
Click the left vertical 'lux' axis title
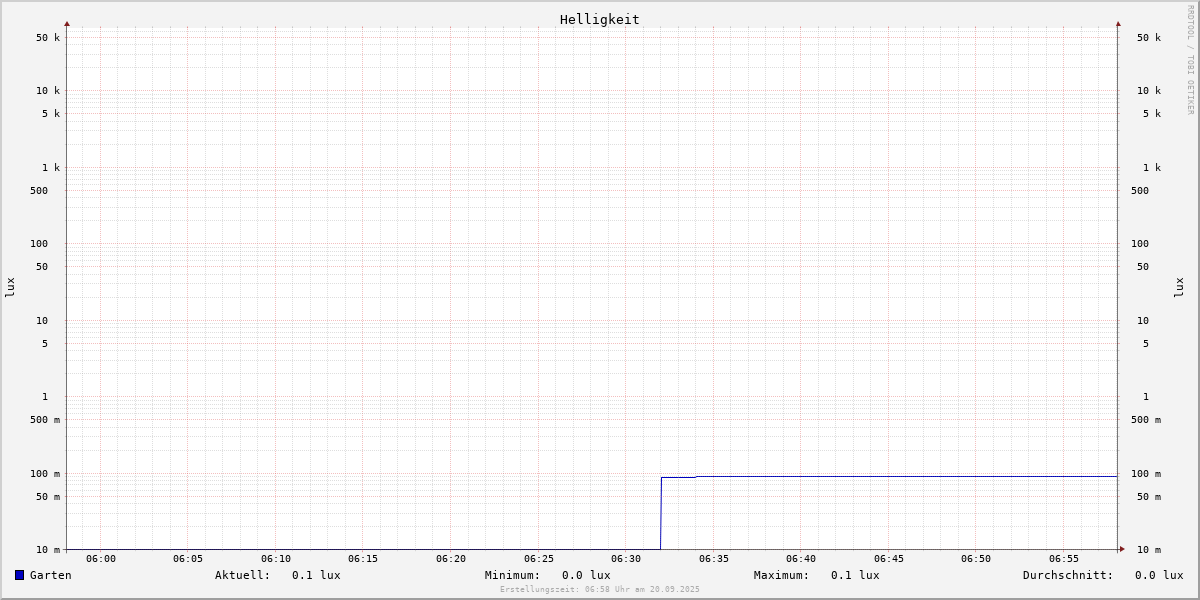(10, 287)
